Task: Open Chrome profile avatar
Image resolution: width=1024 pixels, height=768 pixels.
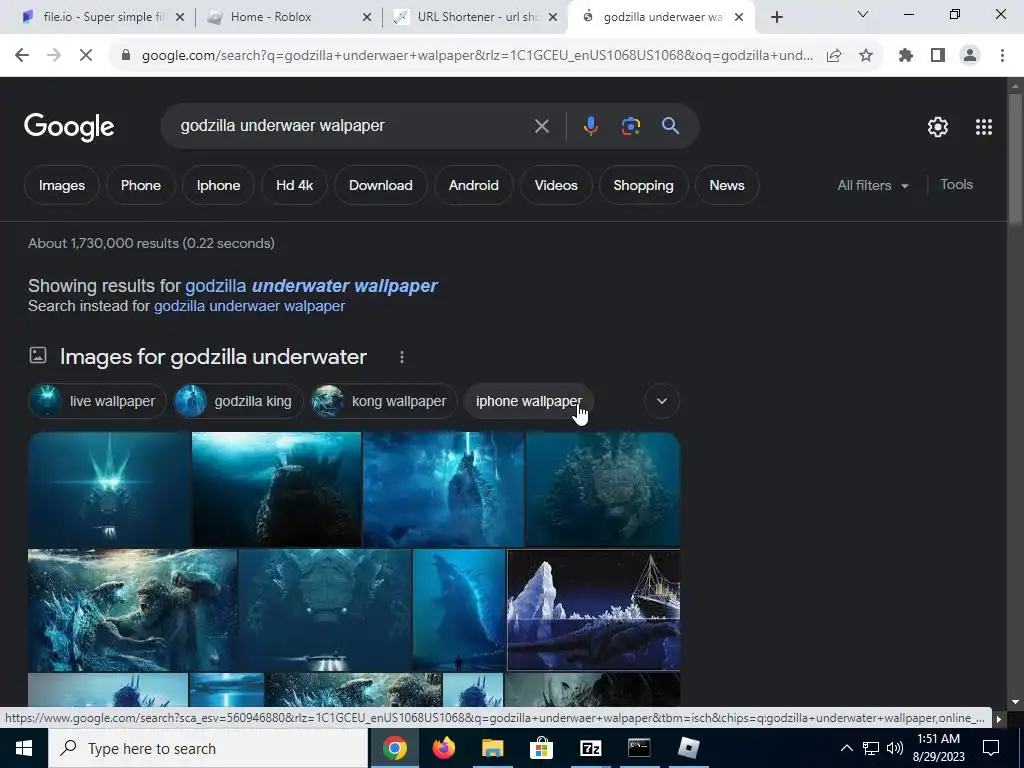Action: 970,56
